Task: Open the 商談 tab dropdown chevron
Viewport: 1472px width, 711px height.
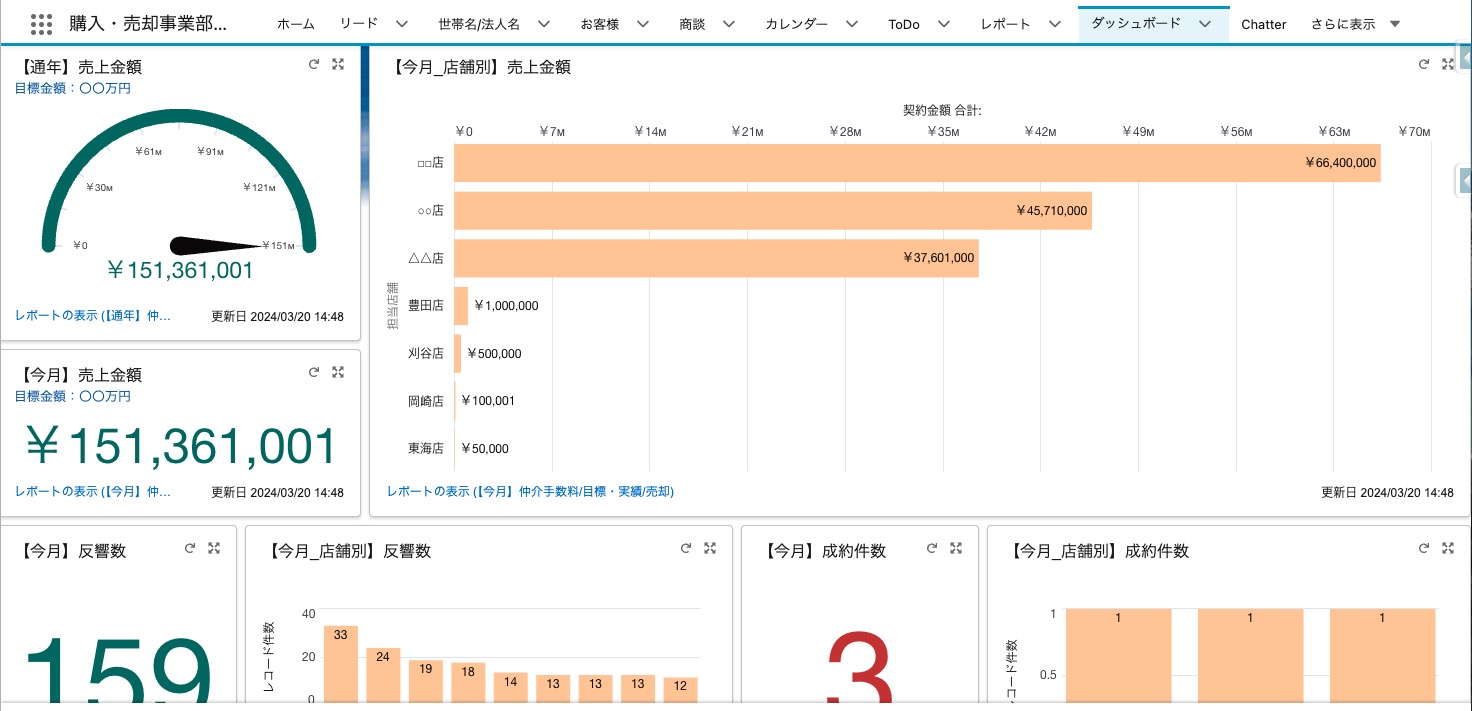Action: (729, 24)
